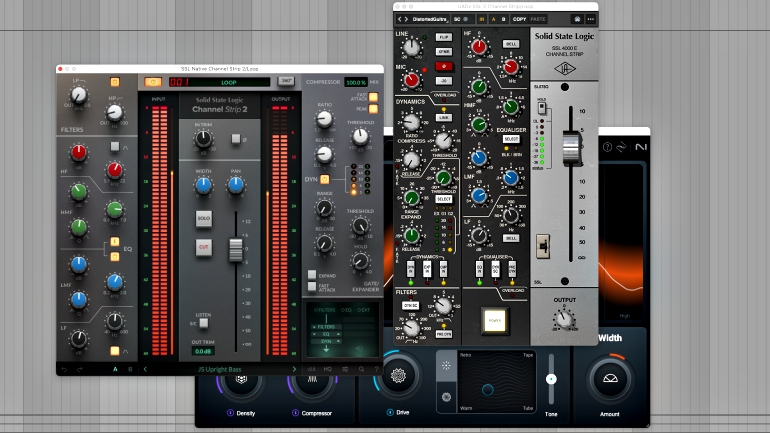Enable the gate EXPAND button

click(312, 274)
